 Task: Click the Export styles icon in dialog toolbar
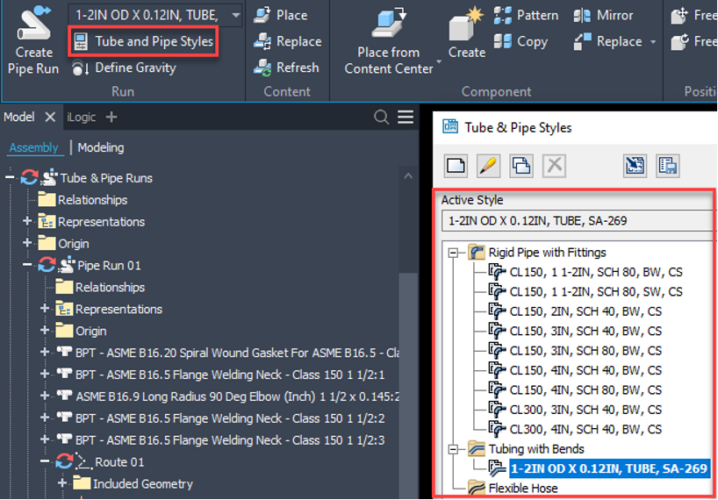[667, 166]
